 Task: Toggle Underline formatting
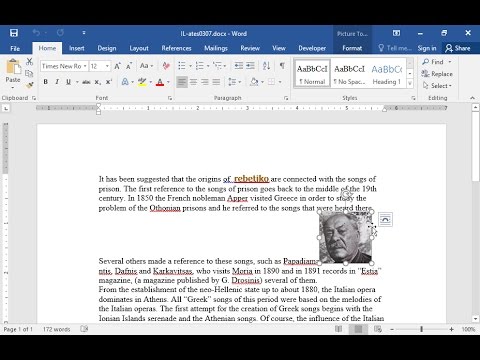click(x=68, y=82)
